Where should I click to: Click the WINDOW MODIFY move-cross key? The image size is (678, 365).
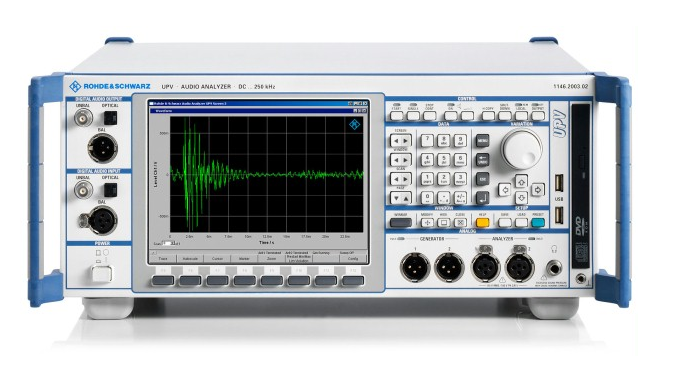point(428,223)
